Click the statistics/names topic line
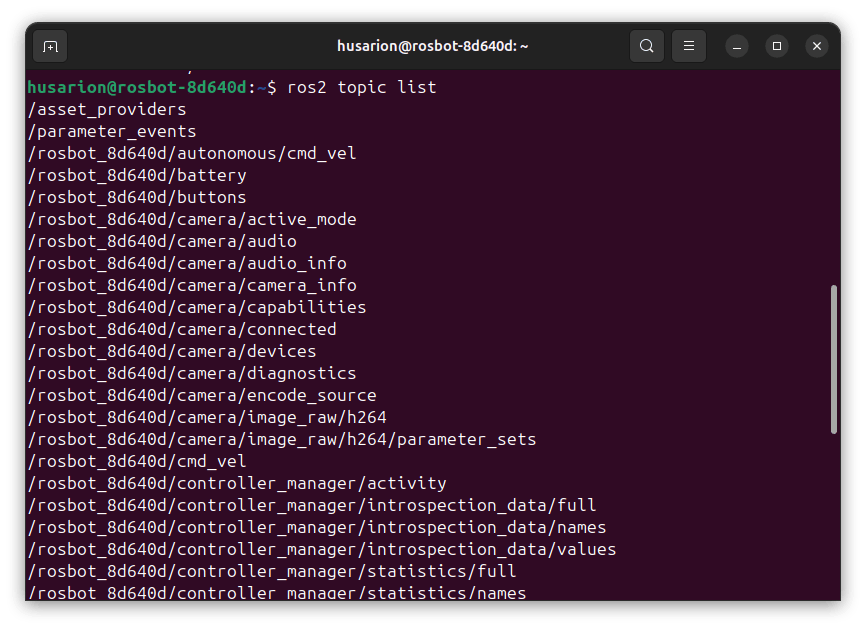 click(x=277, y=593)
